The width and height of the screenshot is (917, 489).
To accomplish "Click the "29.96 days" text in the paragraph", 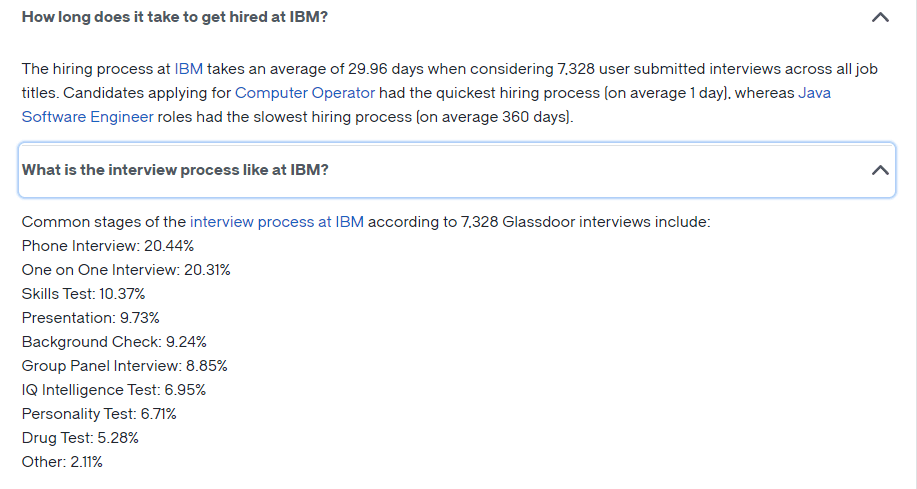I will pyautogui.click(x=385, y=69).
